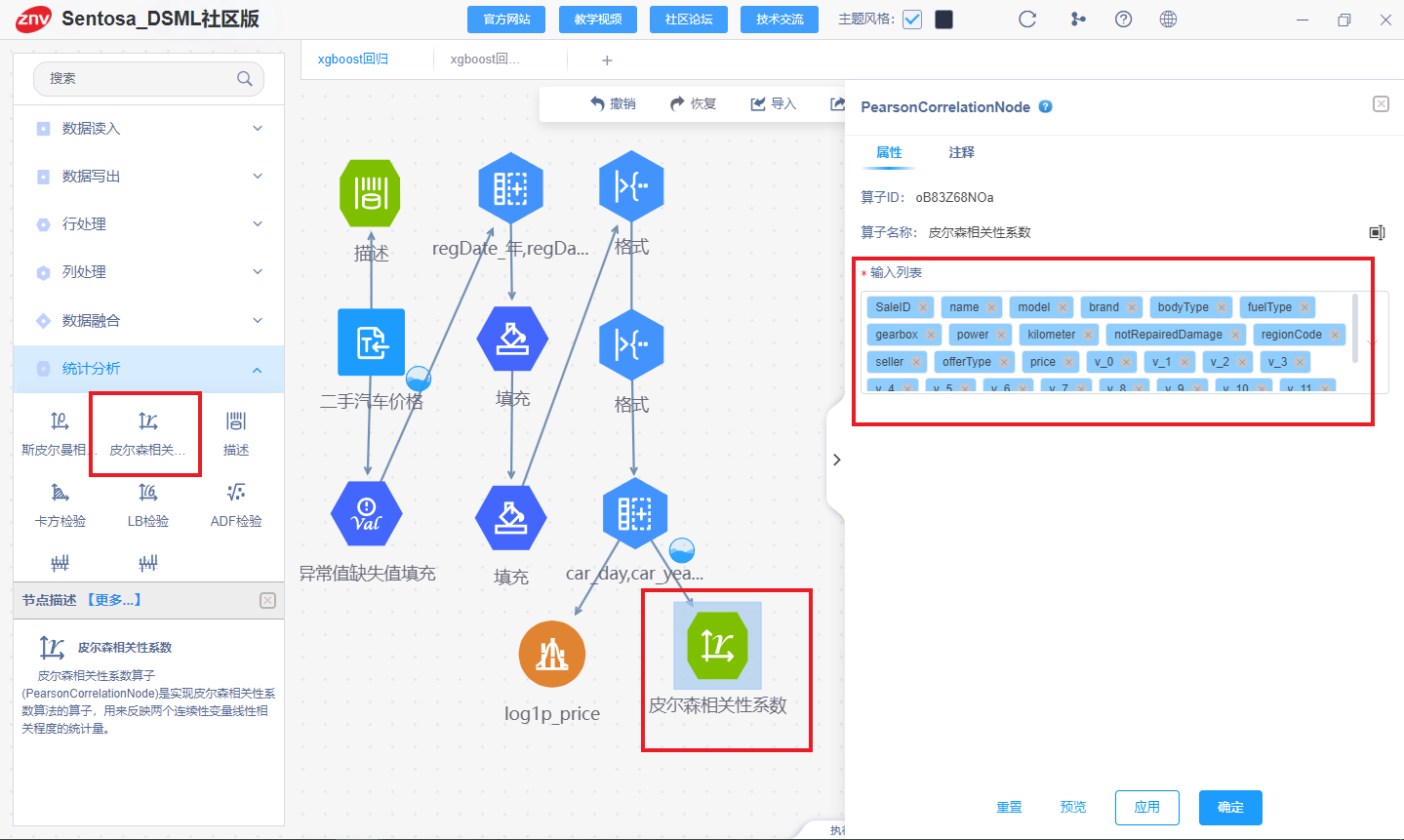
Task: Pick the LB检验 operator icon in the palette
Action: click(x=147, y=493)
